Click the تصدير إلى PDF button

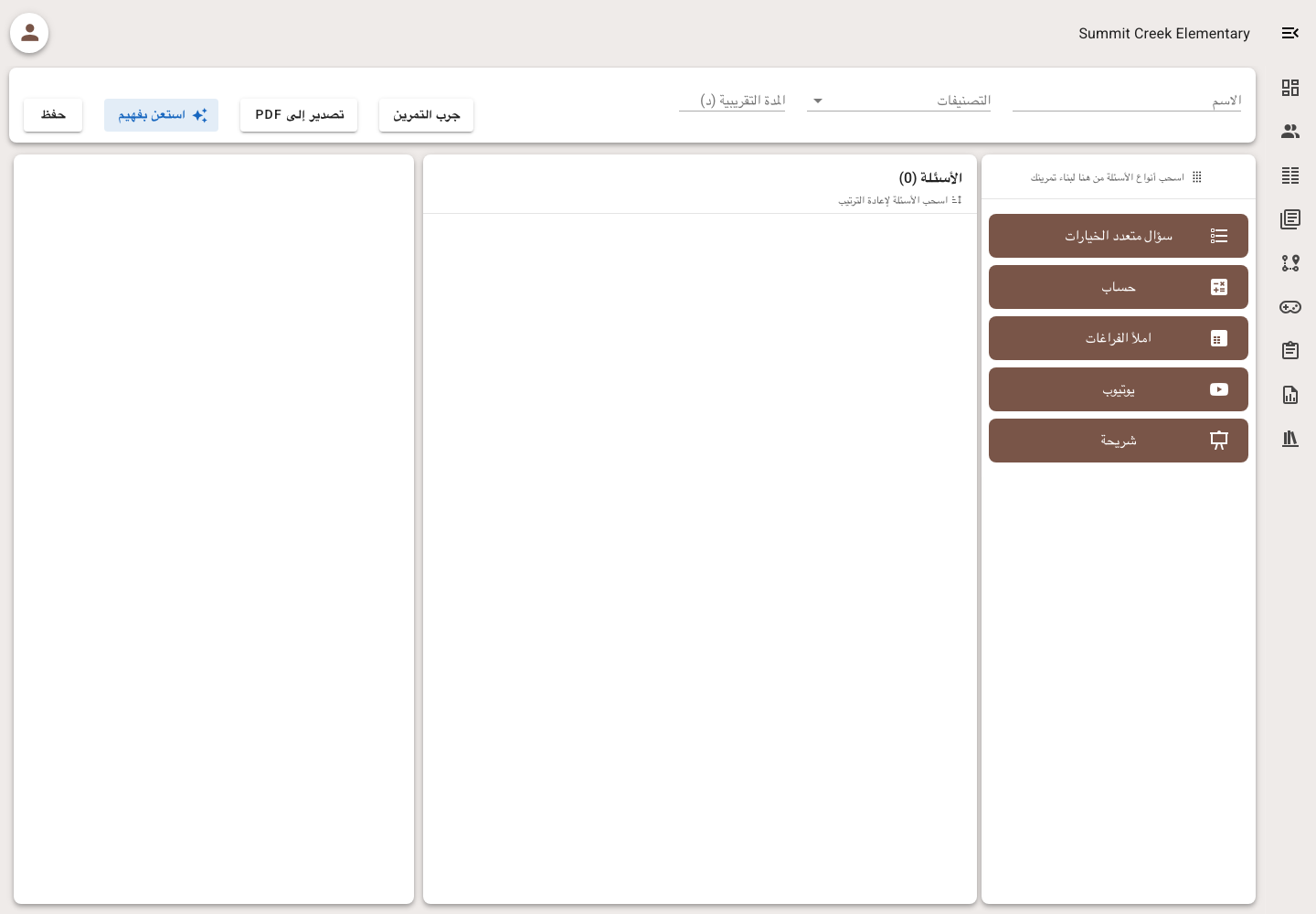tap(299, 115)
